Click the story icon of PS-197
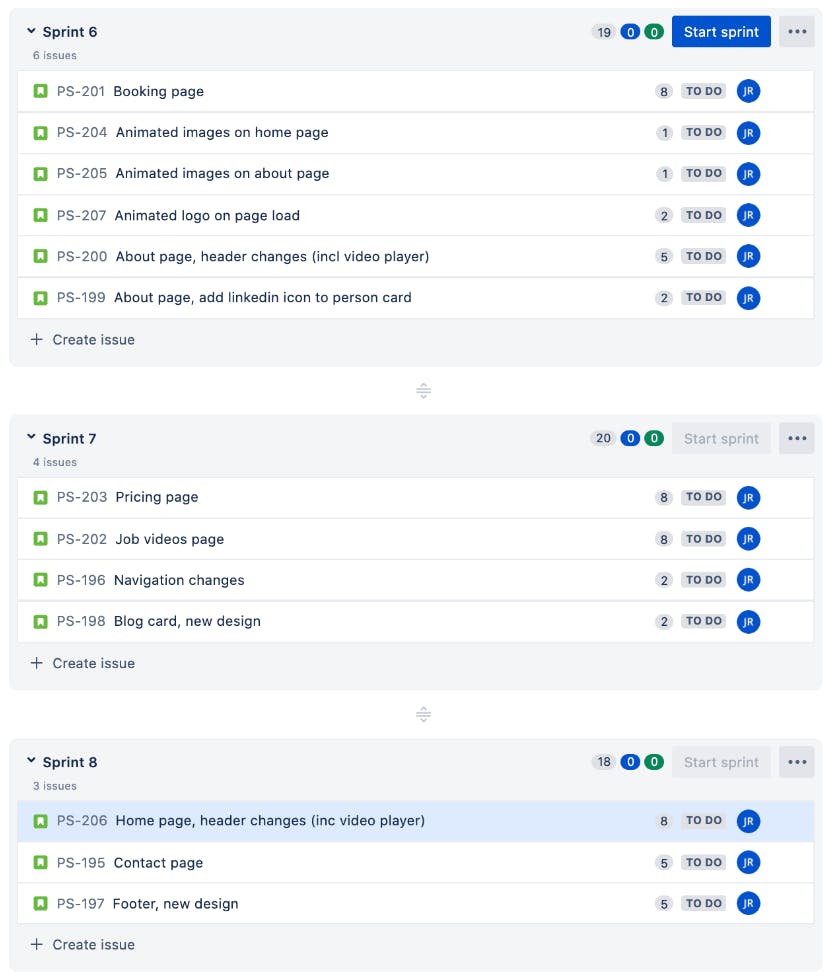Screen dimensions: 833x980 click(x=41, y=904)
